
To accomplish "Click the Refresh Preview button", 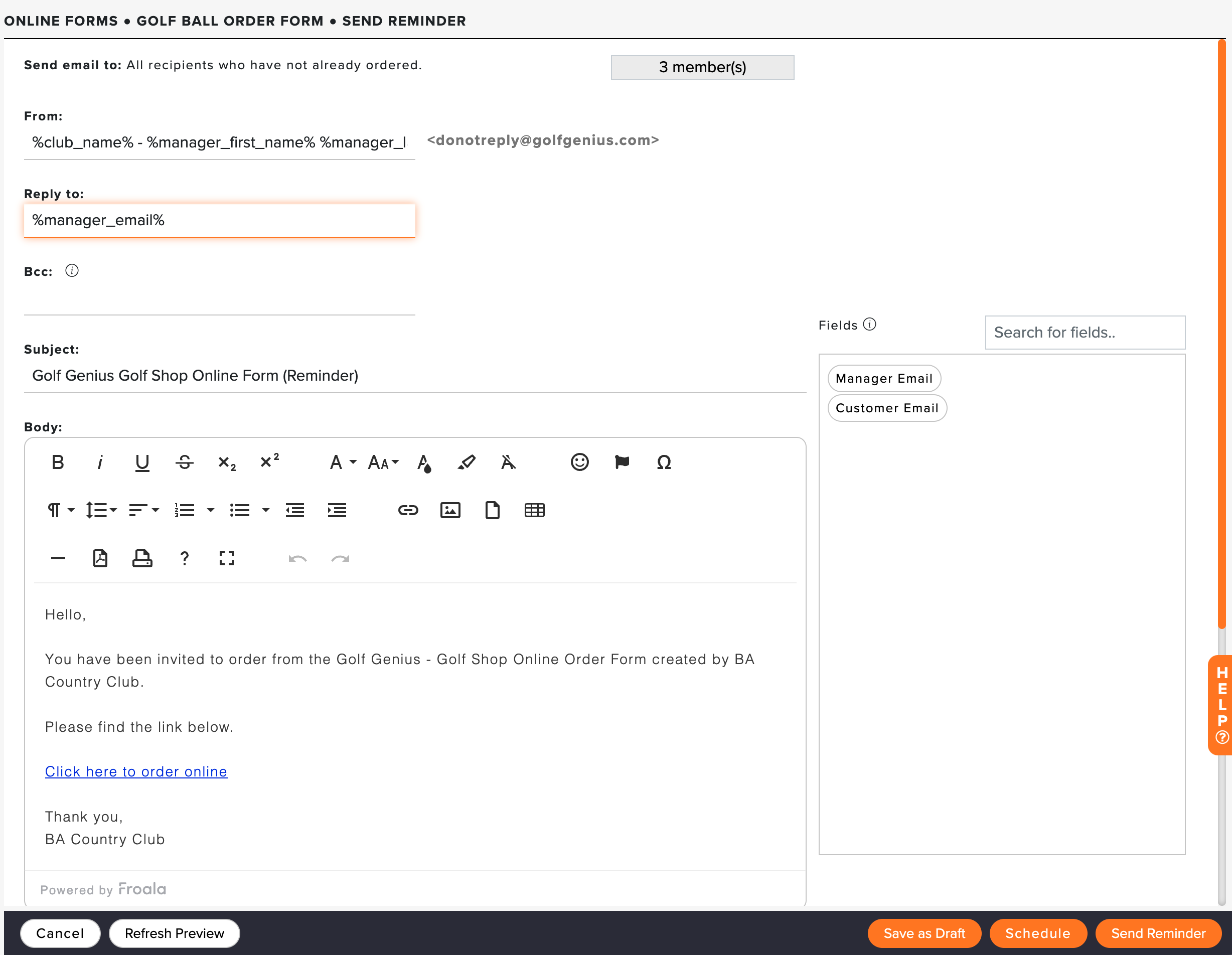I will (174, 933).
